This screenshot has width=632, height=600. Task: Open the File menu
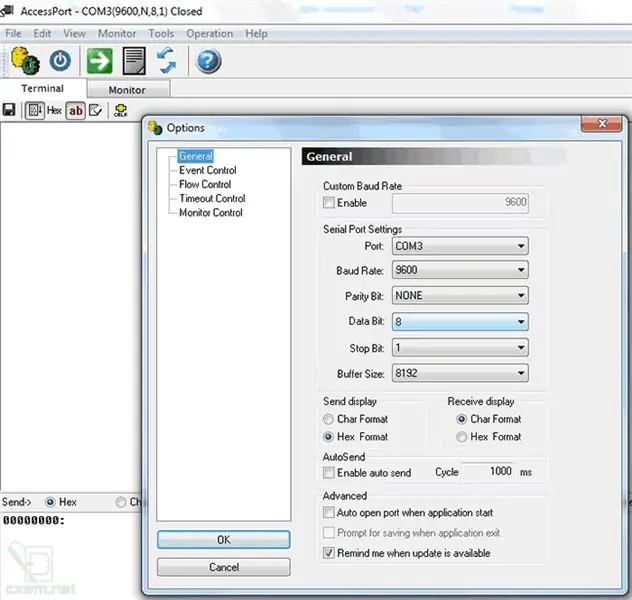tap(13, 33)
